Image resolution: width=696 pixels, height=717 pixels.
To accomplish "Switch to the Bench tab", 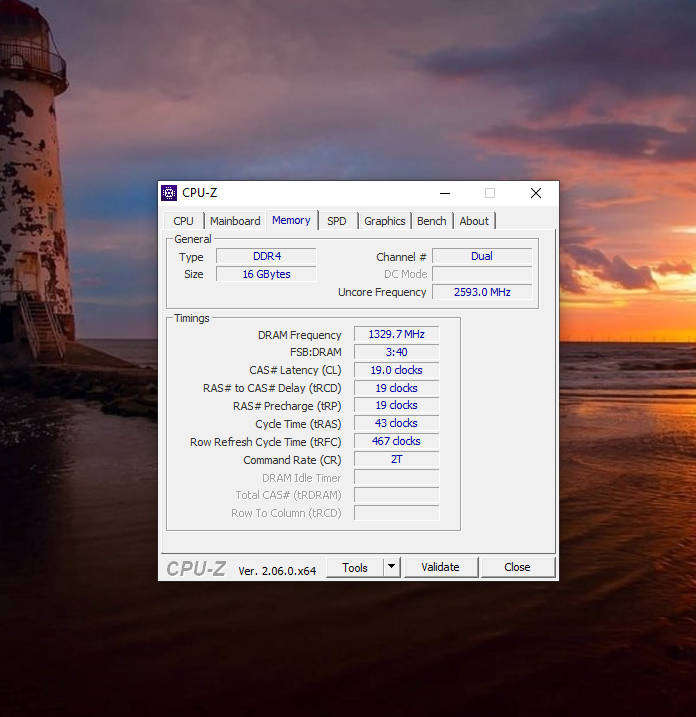I will [431, 221].
